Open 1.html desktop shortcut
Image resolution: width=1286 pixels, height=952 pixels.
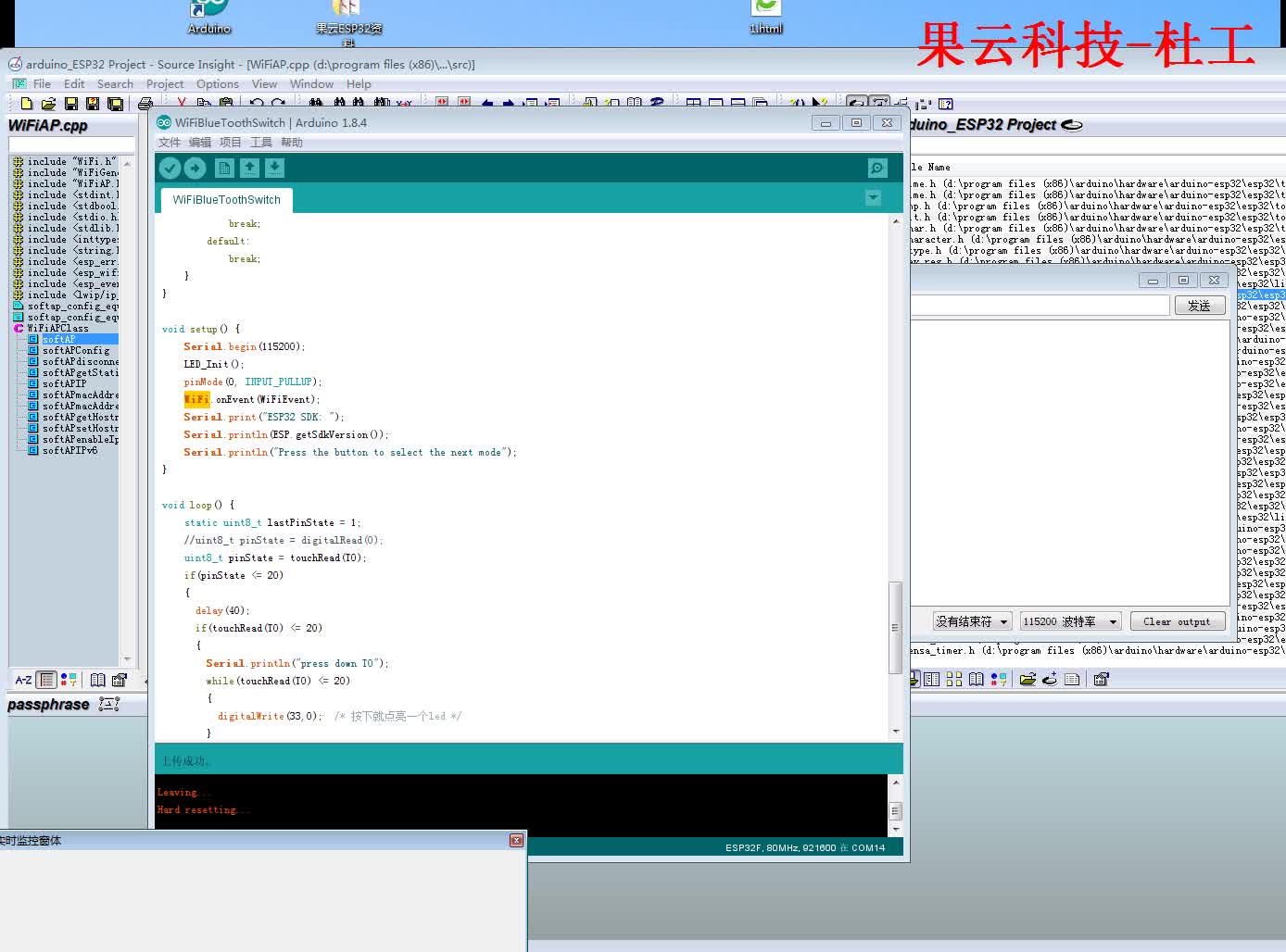tap(766, 18)
